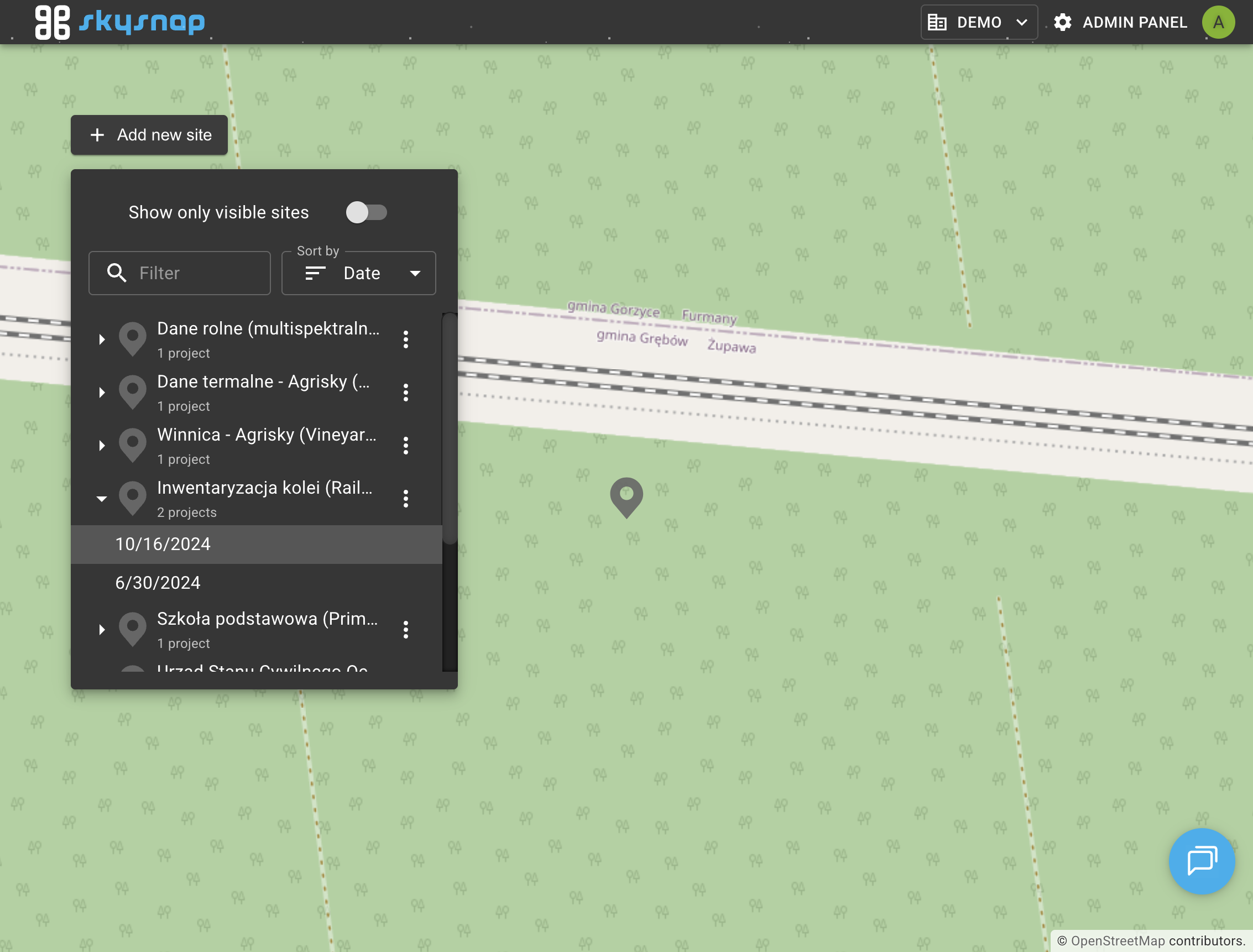Open the chat support button

coord(1202,861)
